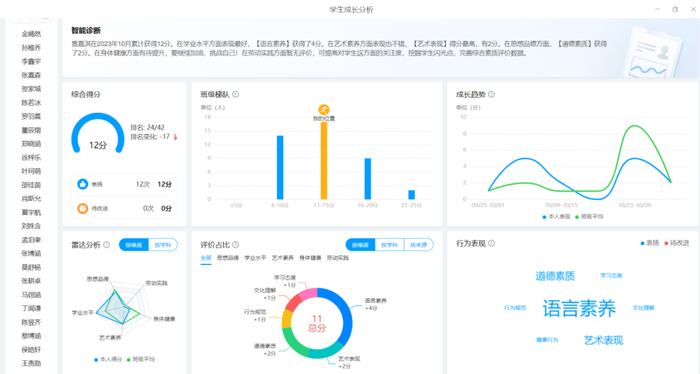Switch radar analysis to 按学科

pyautogui.click(x=163, y=245)
